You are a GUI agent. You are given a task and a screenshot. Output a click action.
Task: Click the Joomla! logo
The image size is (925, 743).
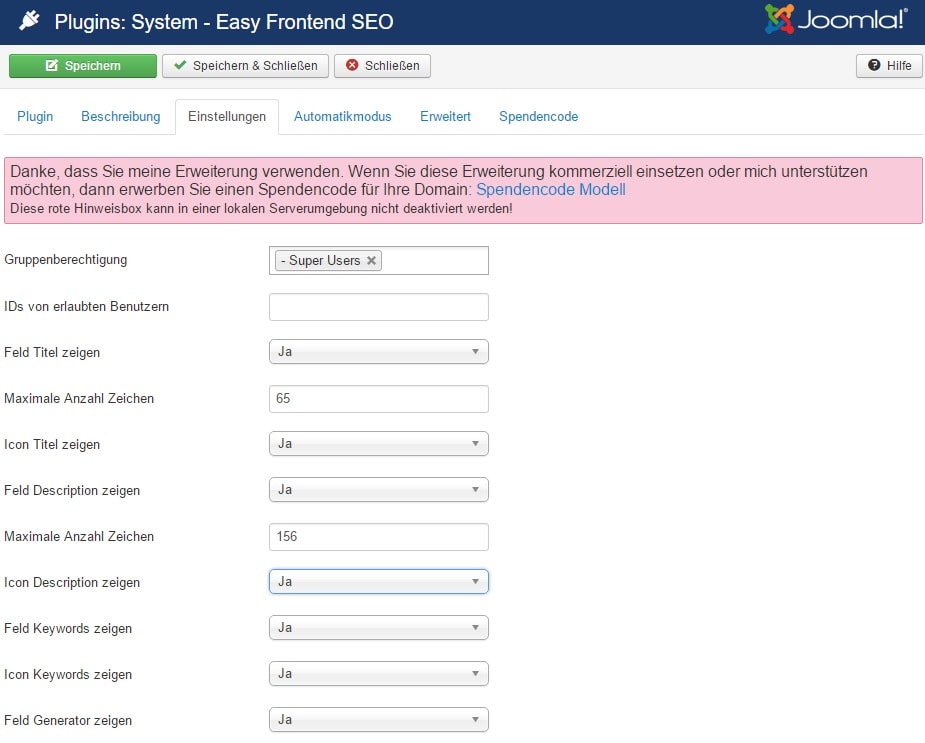click(836, 19)
